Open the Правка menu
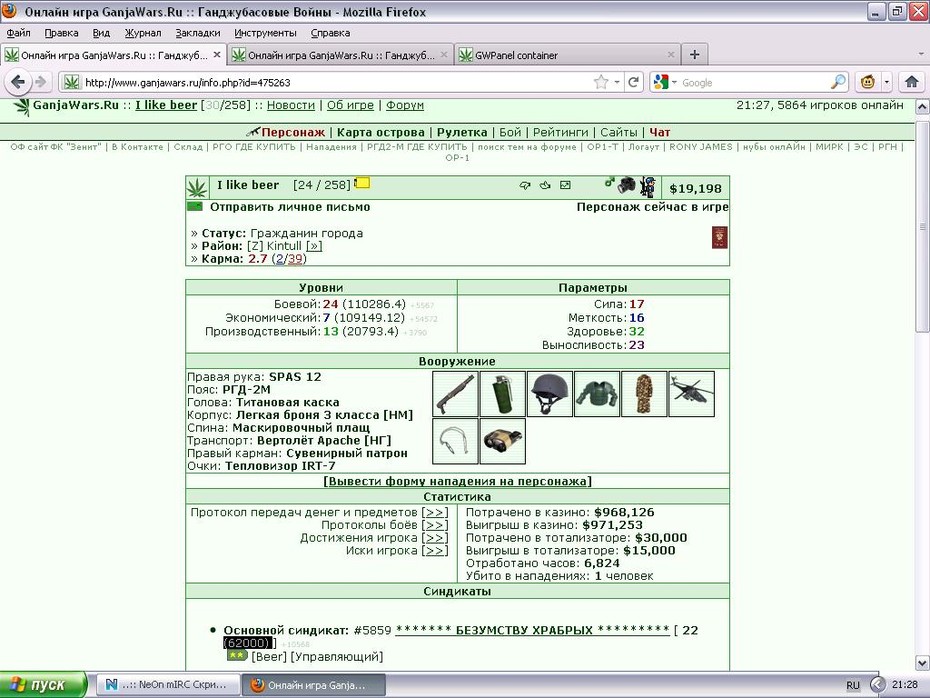Image resolution: width=930 pixels, height=698 pixels. (x=62, y=33)
